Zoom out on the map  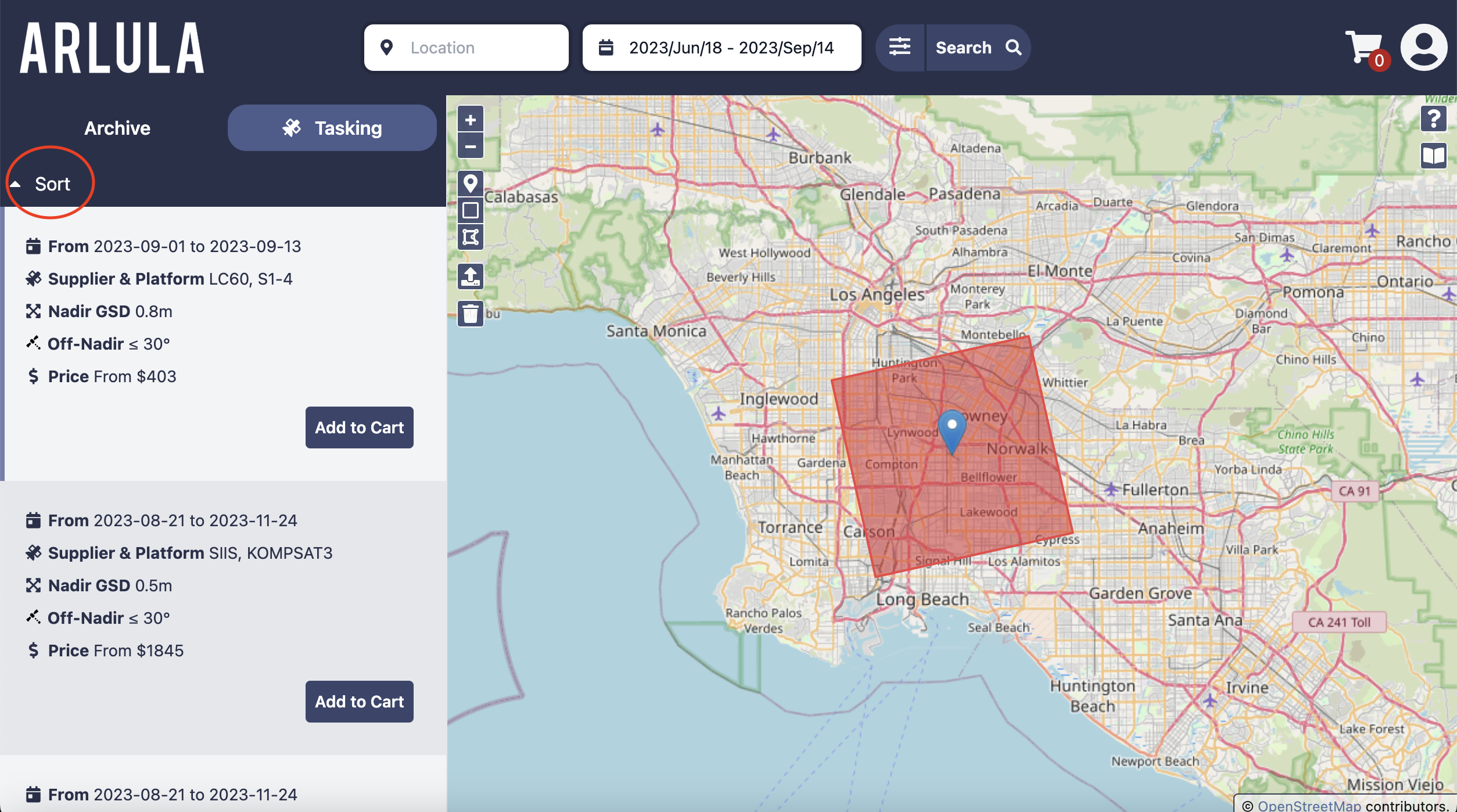click(471, 146)
